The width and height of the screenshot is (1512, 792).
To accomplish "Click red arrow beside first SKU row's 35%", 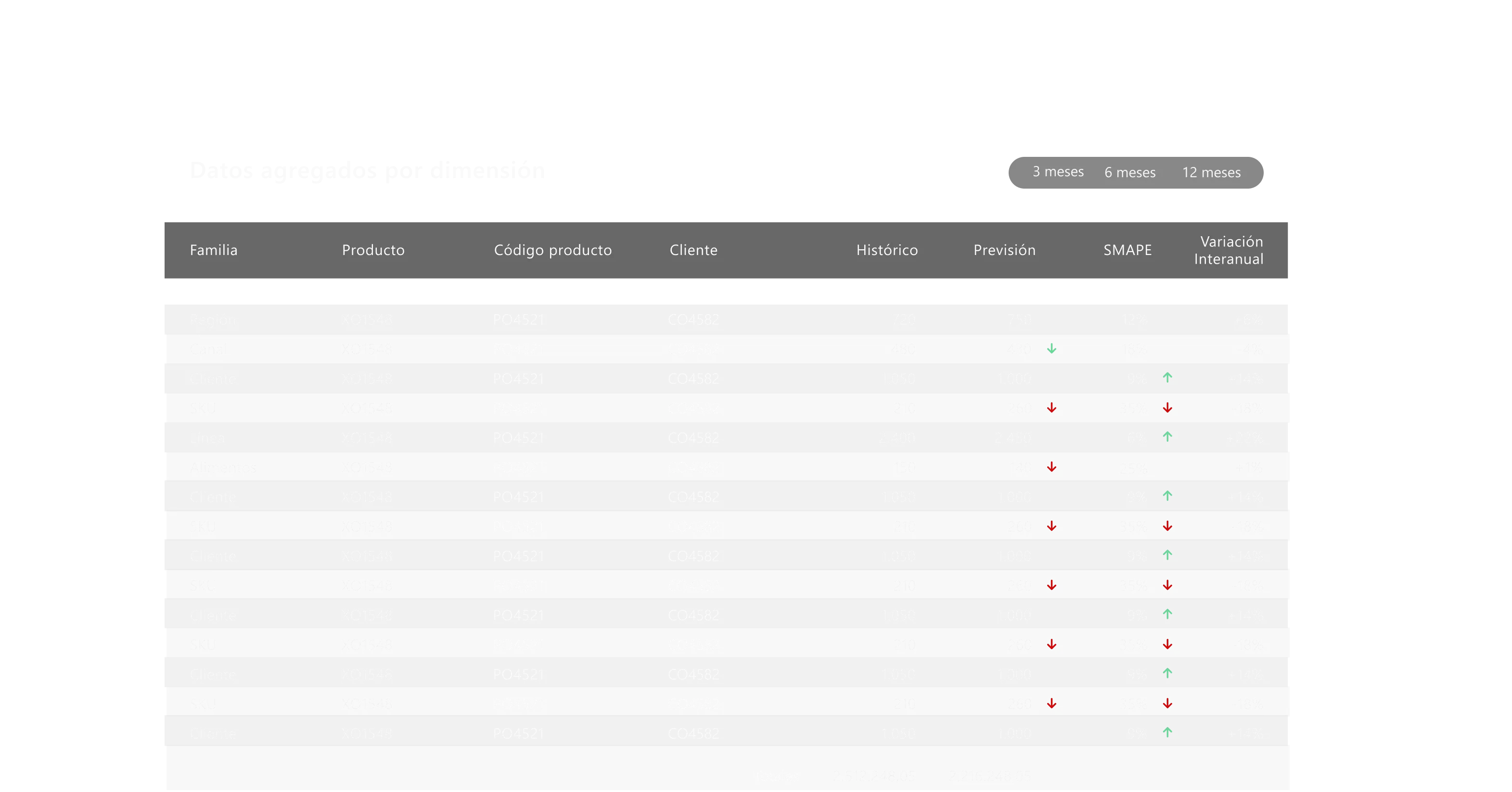I will [x=1167, y=408].
